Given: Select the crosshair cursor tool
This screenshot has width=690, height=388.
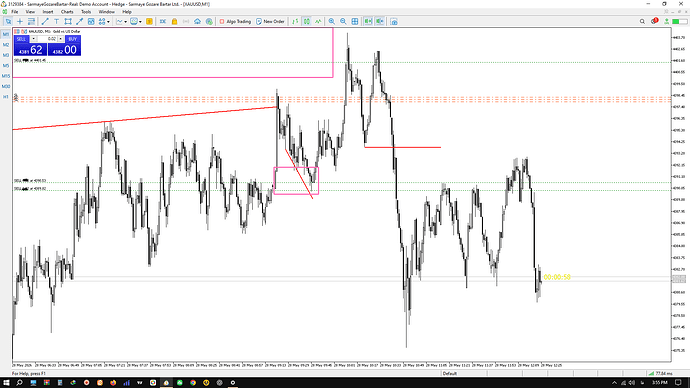Looking at the screenshot, I should point(20,21).
